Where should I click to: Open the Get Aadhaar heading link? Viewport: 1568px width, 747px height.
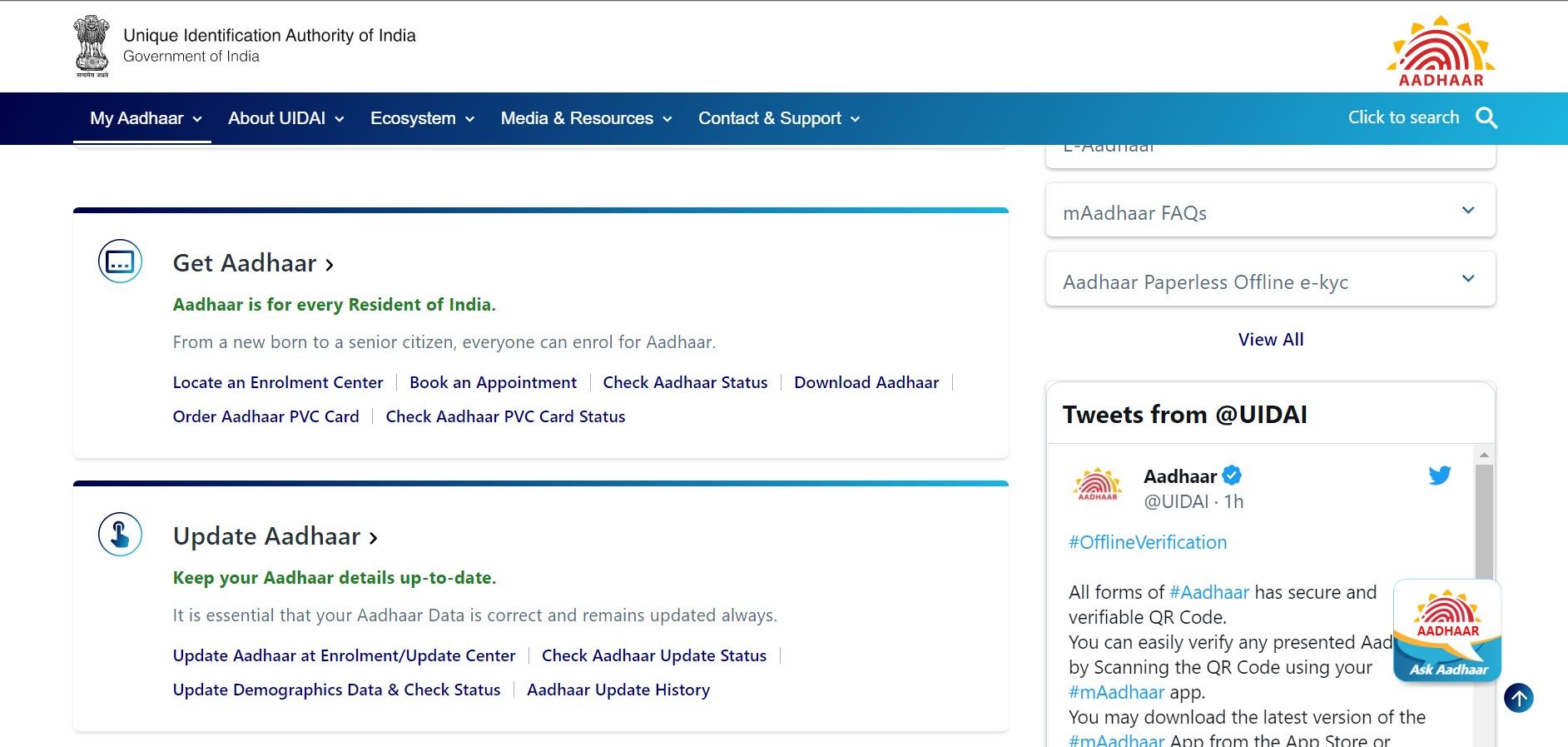pyautogui.click(x=253, y=263)
